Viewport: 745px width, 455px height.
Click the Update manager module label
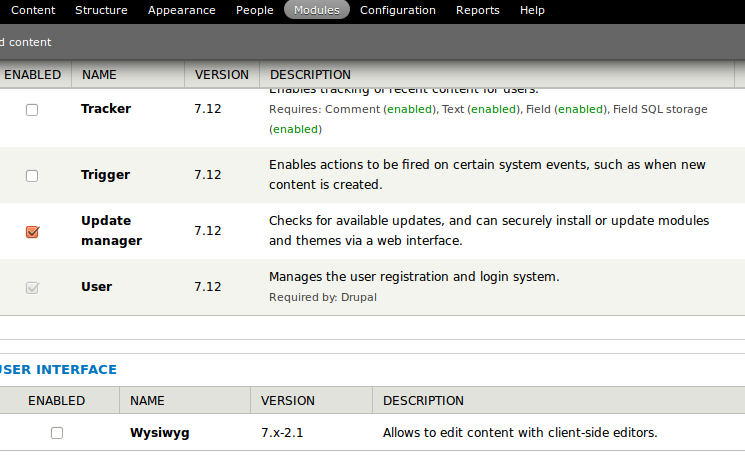click(111, 230)
